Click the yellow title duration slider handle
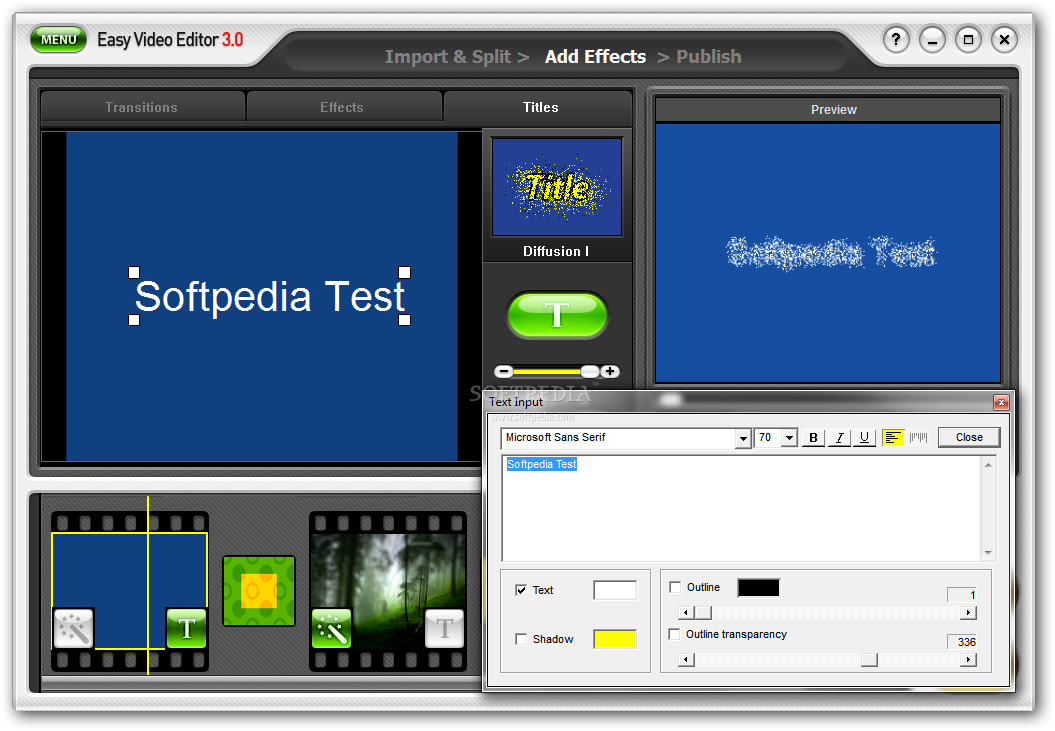The image size is (1055, 731). pyautogui.click(x=589, y=372)
